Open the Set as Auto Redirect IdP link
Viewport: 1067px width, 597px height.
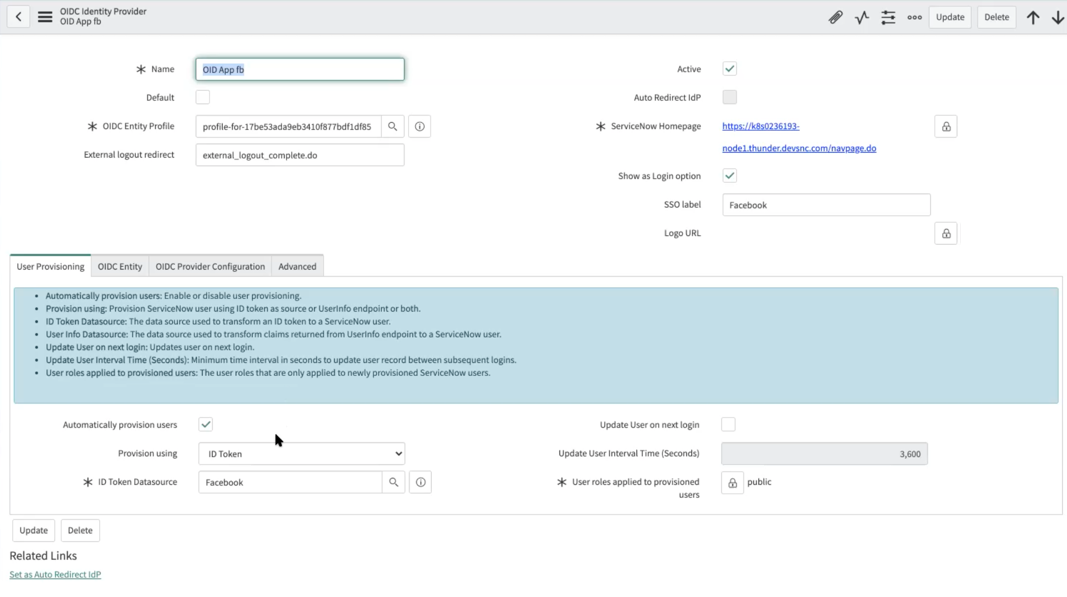tap(55, 575)
